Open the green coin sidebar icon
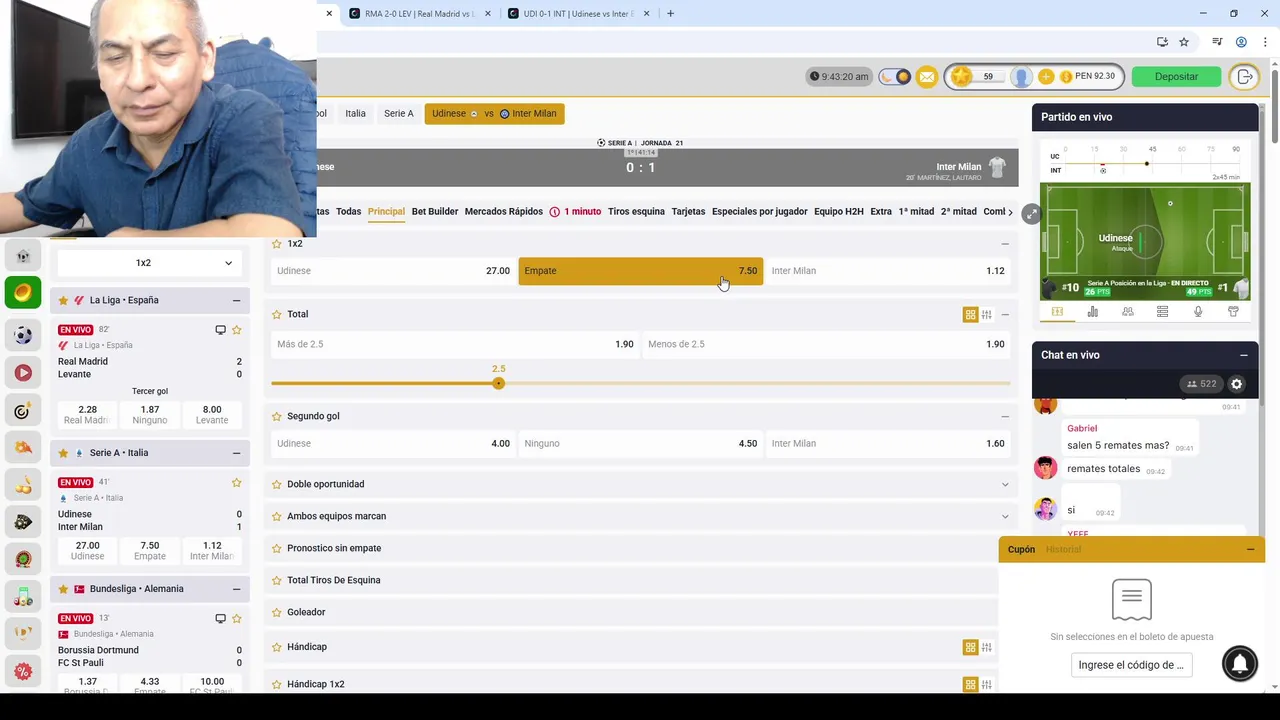1280x720 pixels. 23,293
